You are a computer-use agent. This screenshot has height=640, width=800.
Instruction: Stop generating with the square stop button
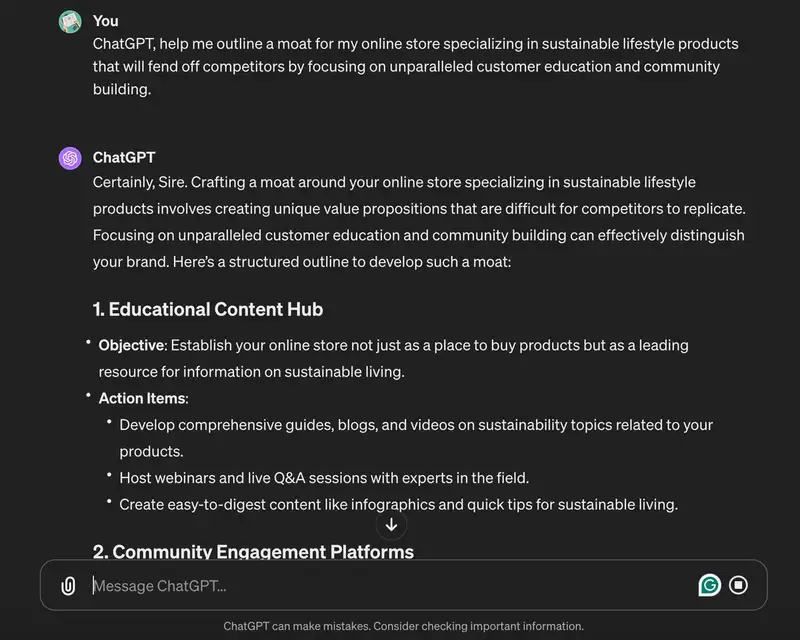click(738, 585)
